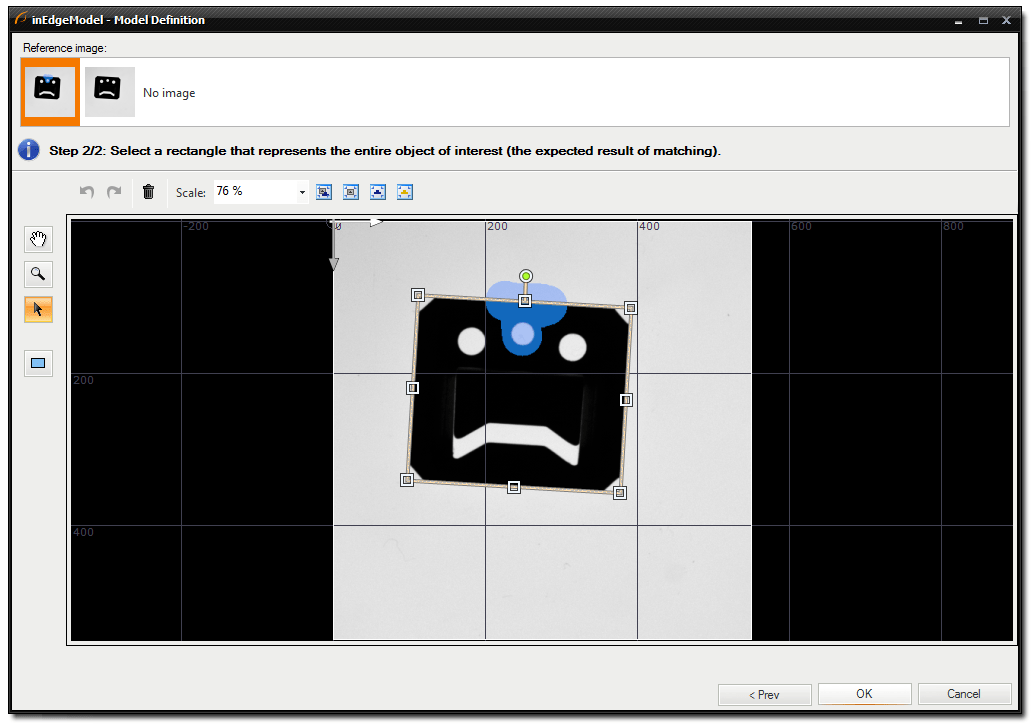Switch to the selection arrow tool
Screen dimensions: 1033x724
pos(38,309)
